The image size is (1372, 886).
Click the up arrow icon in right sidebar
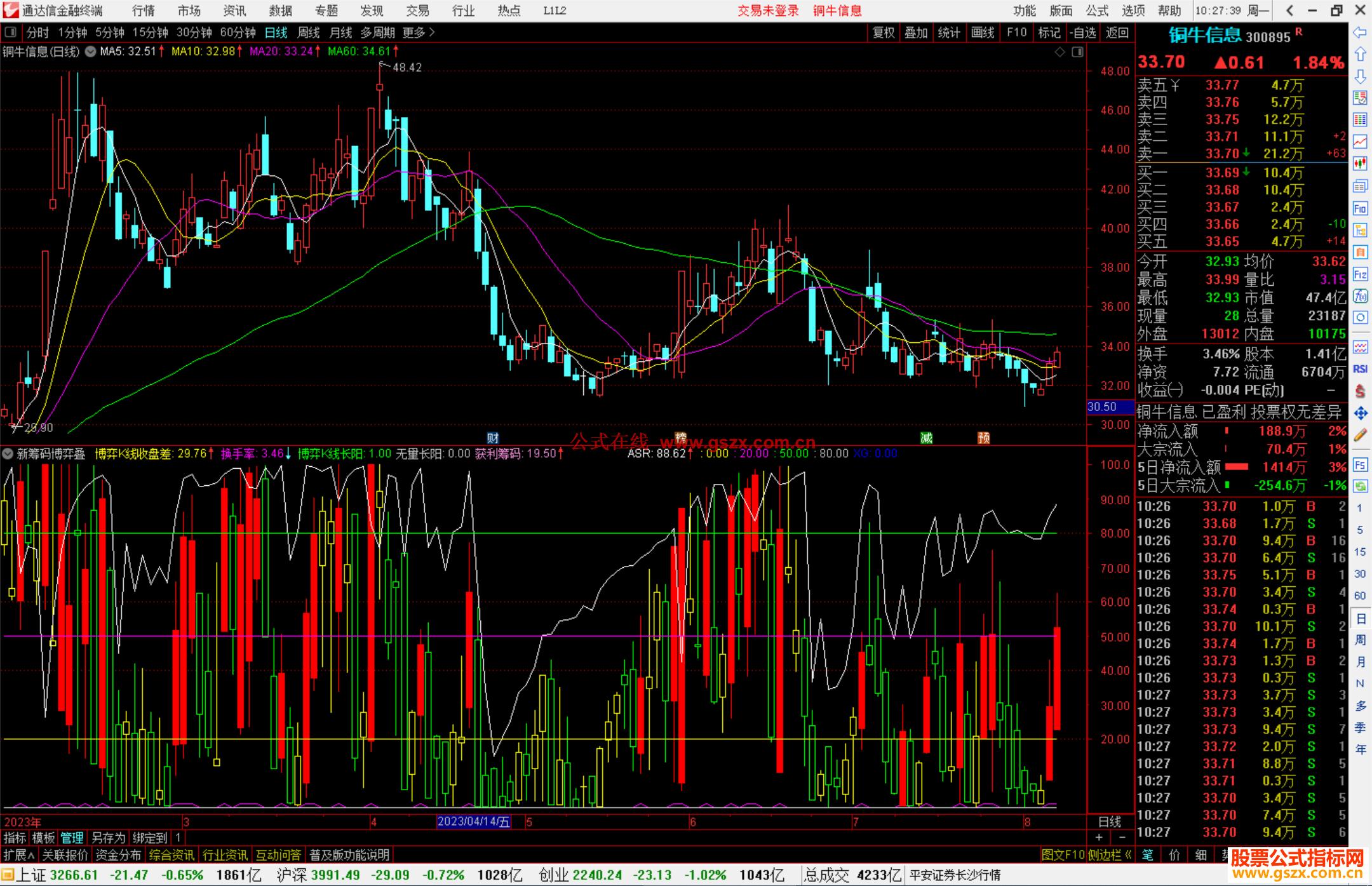click(1360, 55)
